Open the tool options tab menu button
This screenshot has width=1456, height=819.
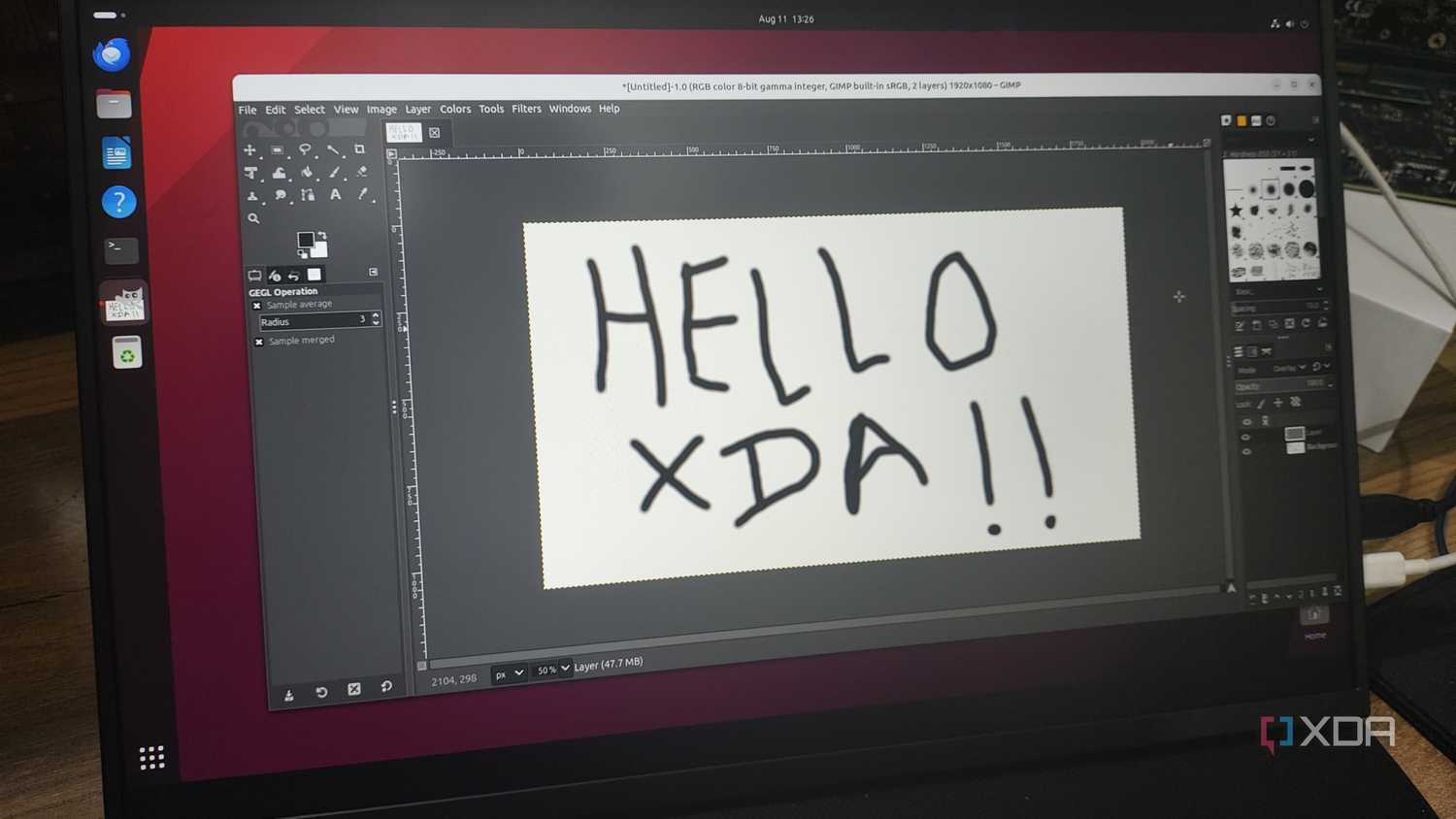[x=374, y=272]
